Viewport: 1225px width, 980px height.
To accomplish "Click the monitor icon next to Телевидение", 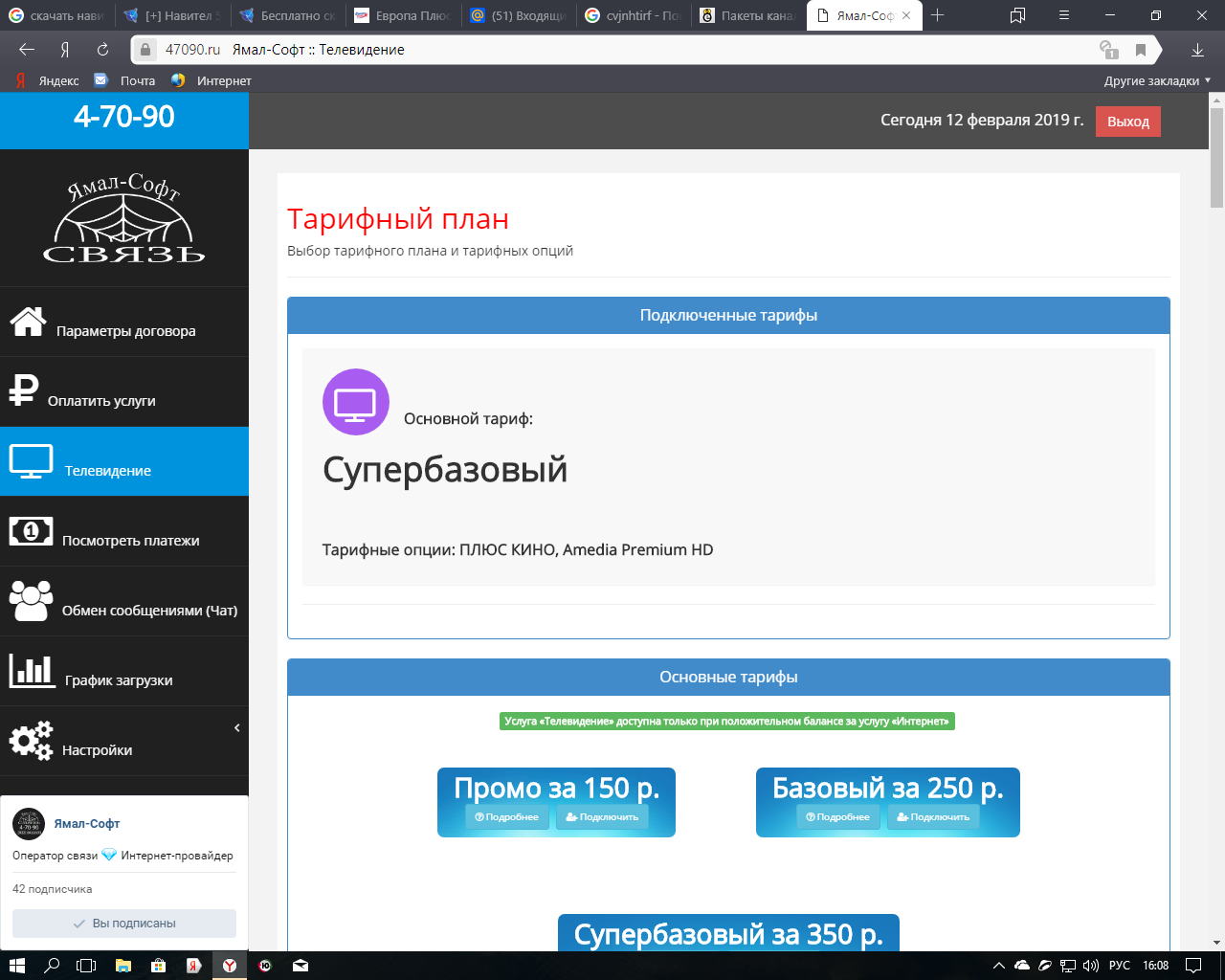I will click(31, 461).
